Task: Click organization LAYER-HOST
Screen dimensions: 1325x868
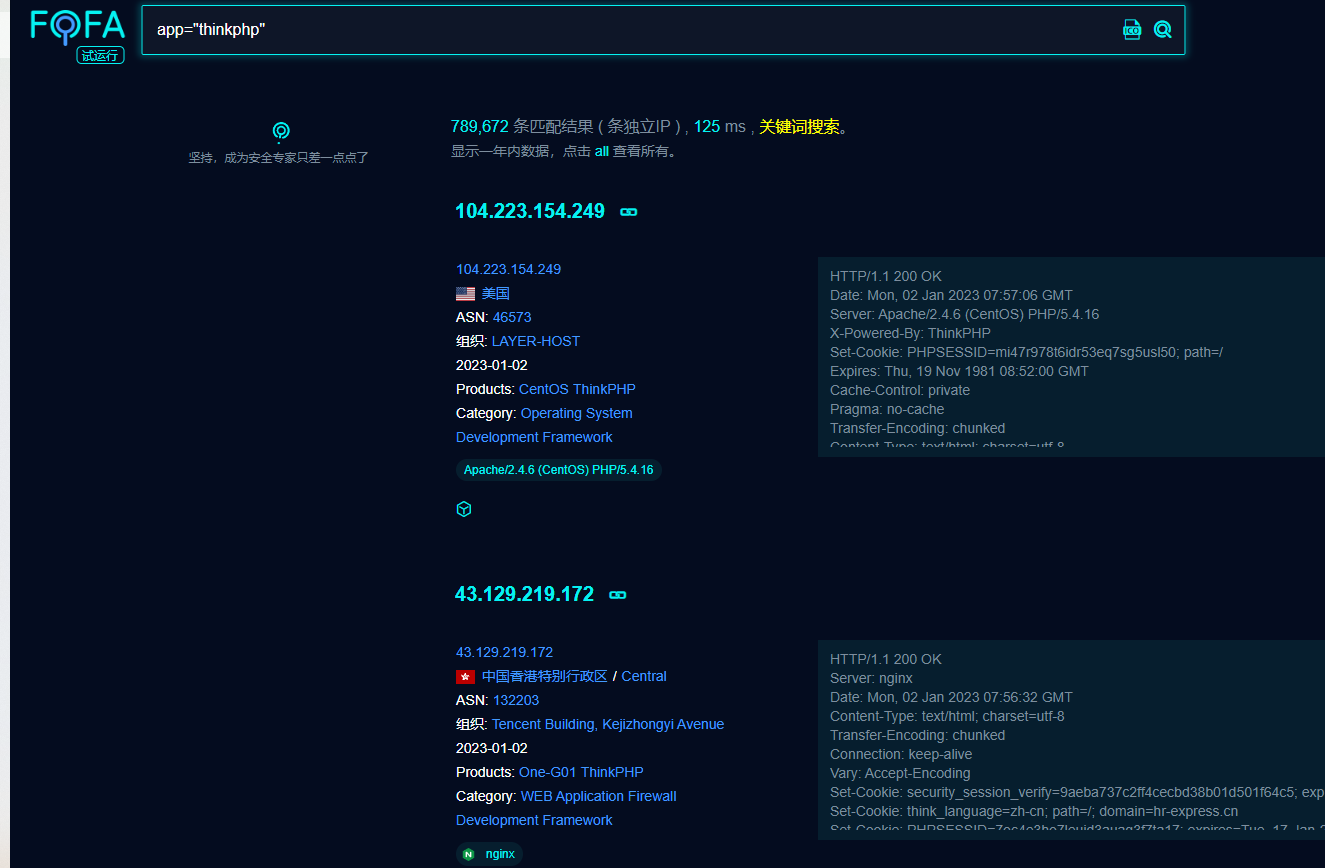Action: tap(536, 341)
